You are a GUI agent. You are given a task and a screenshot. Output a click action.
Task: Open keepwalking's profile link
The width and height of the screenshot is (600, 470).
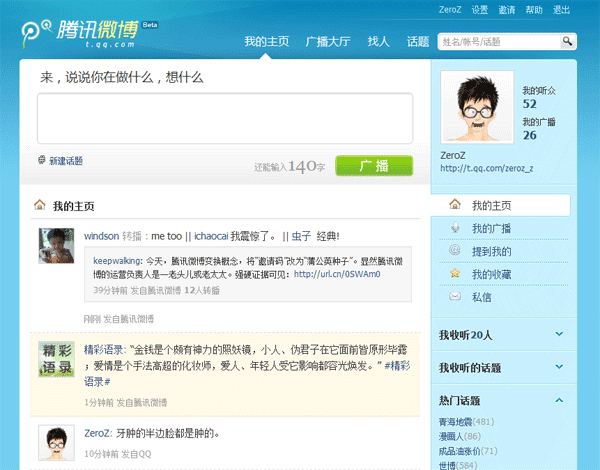(x=117, y=261)
